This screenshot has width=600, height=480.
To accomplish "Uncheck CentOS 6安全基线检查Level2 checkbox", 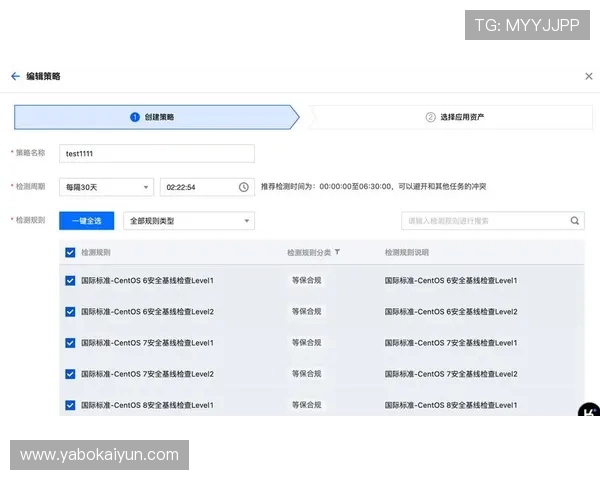I will (70, 312).
